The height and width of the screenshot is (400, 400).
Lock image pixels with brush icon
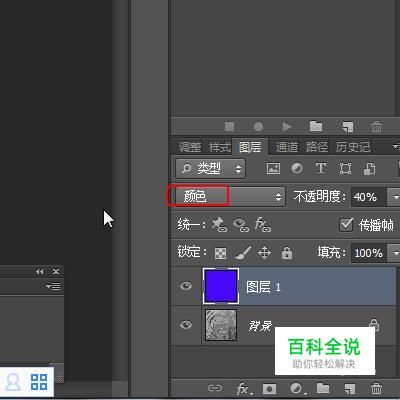point(243,253)
